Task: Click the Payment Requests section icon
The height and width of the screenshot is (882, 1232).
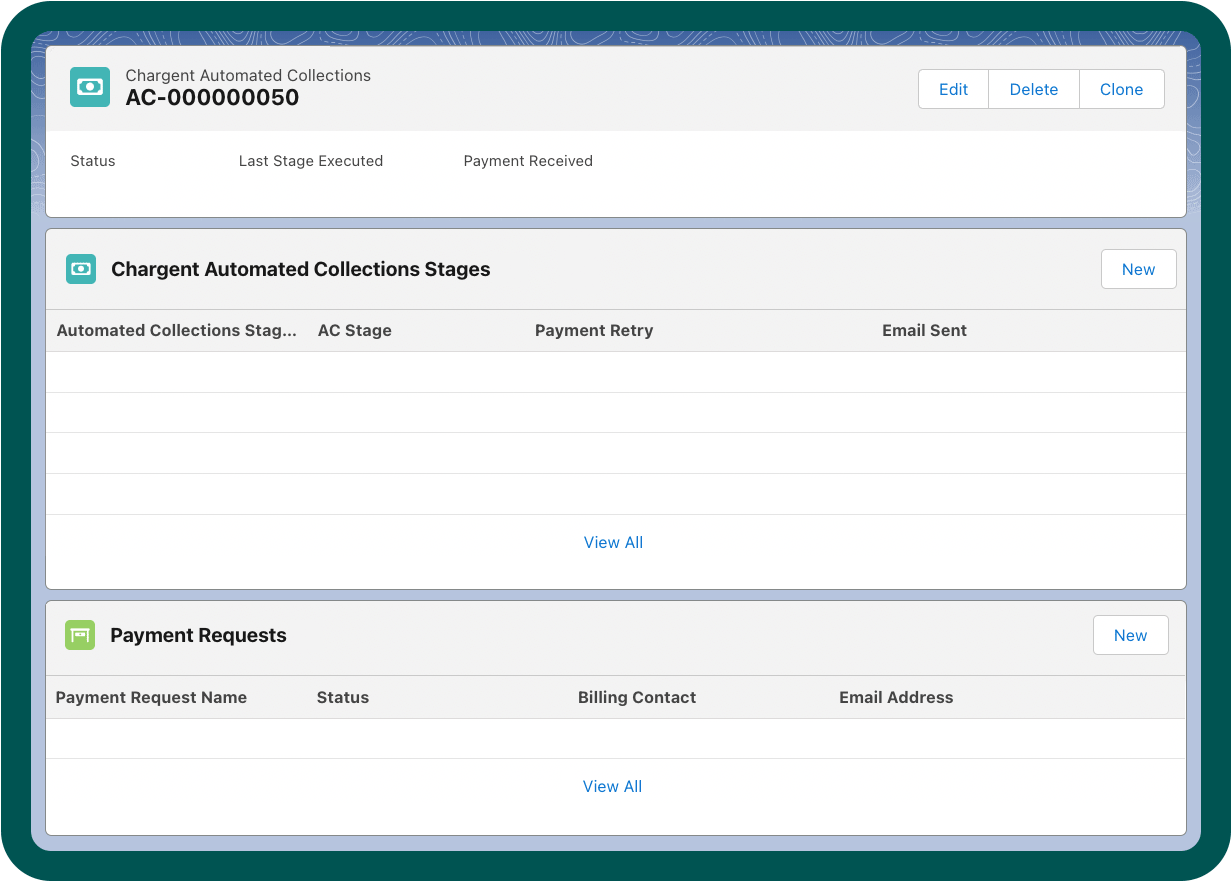Action: 80,635
